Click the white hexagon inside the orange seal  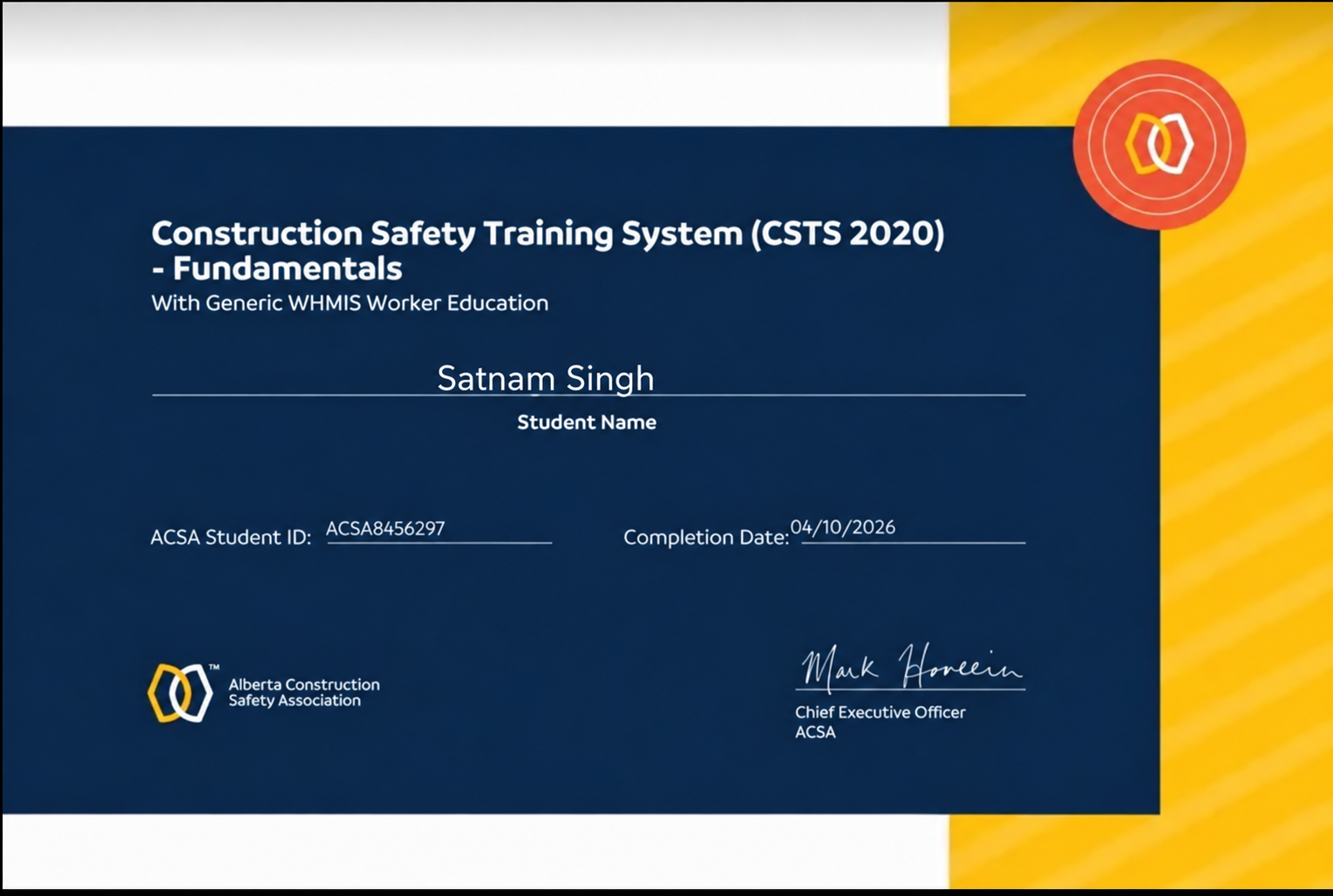point(1173,144)
